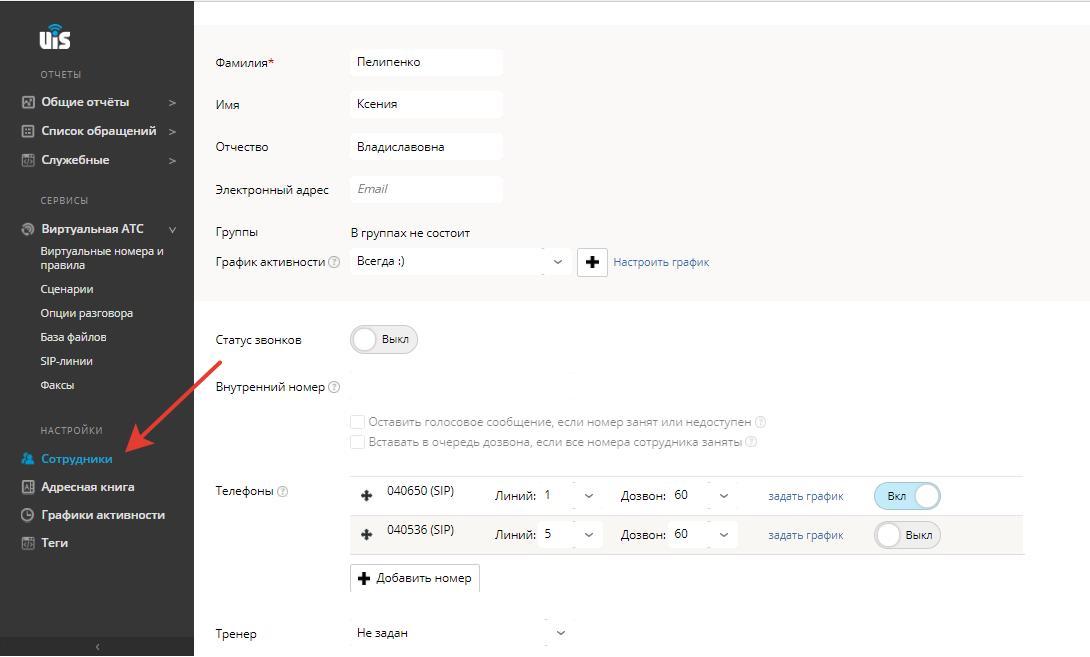Expand Линий dropdown for 040536 (SIP)

click(x=588, y=535)
